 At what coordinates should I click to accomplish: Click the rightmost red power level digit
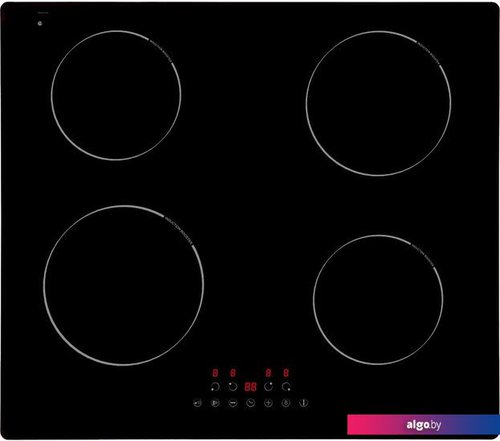(286, 372)
